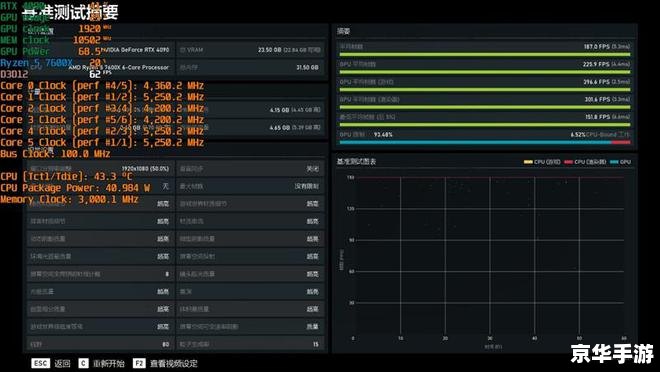Click the Memory Clock 3,000.1 MHz overlay reading
Image resolution: width=660 pixels, height=372 pixels.
point(69,199)
